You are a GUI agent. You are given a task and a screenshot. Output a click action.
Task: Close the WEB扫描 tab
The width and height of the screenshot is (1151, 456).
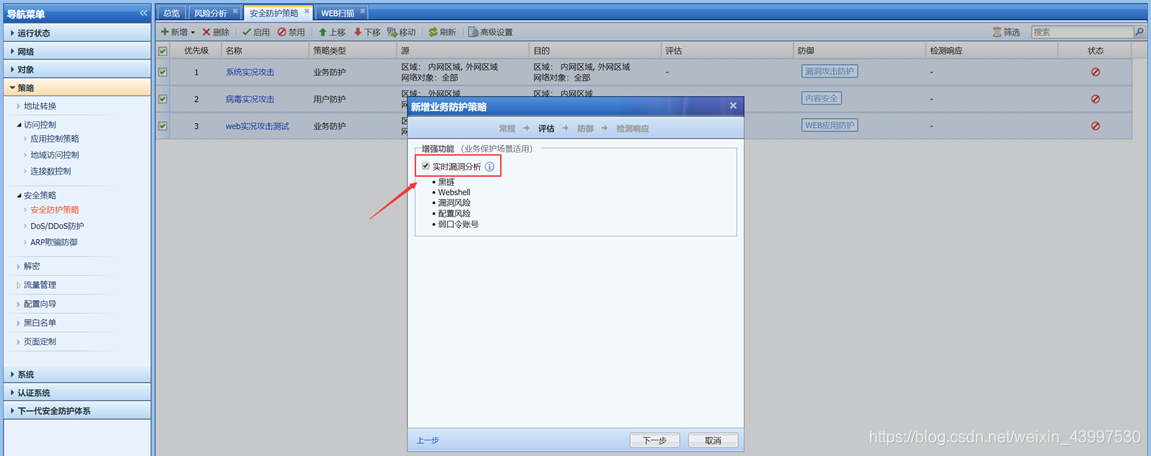[362, 12]
